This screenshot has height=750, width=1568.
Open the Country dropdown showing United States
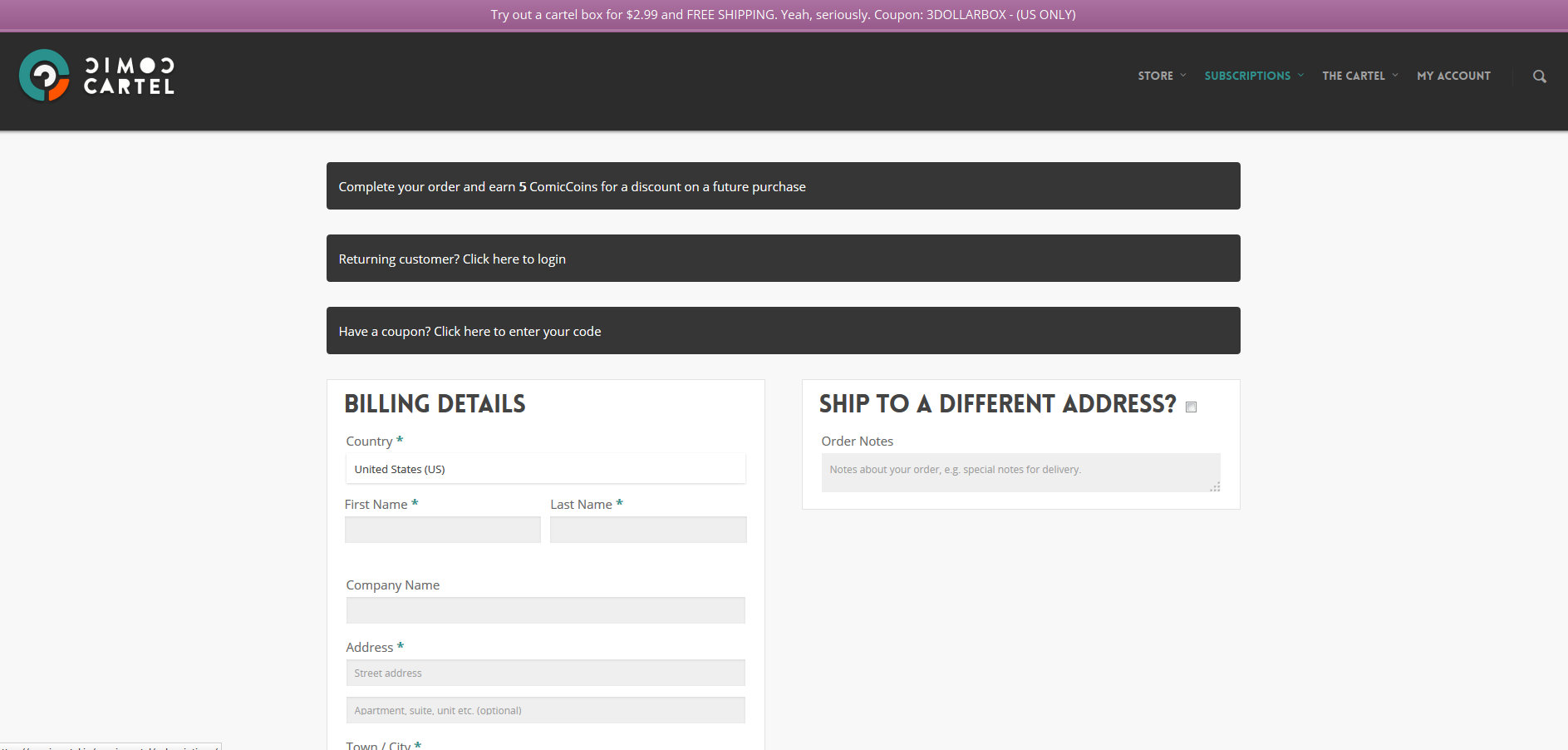545,469
